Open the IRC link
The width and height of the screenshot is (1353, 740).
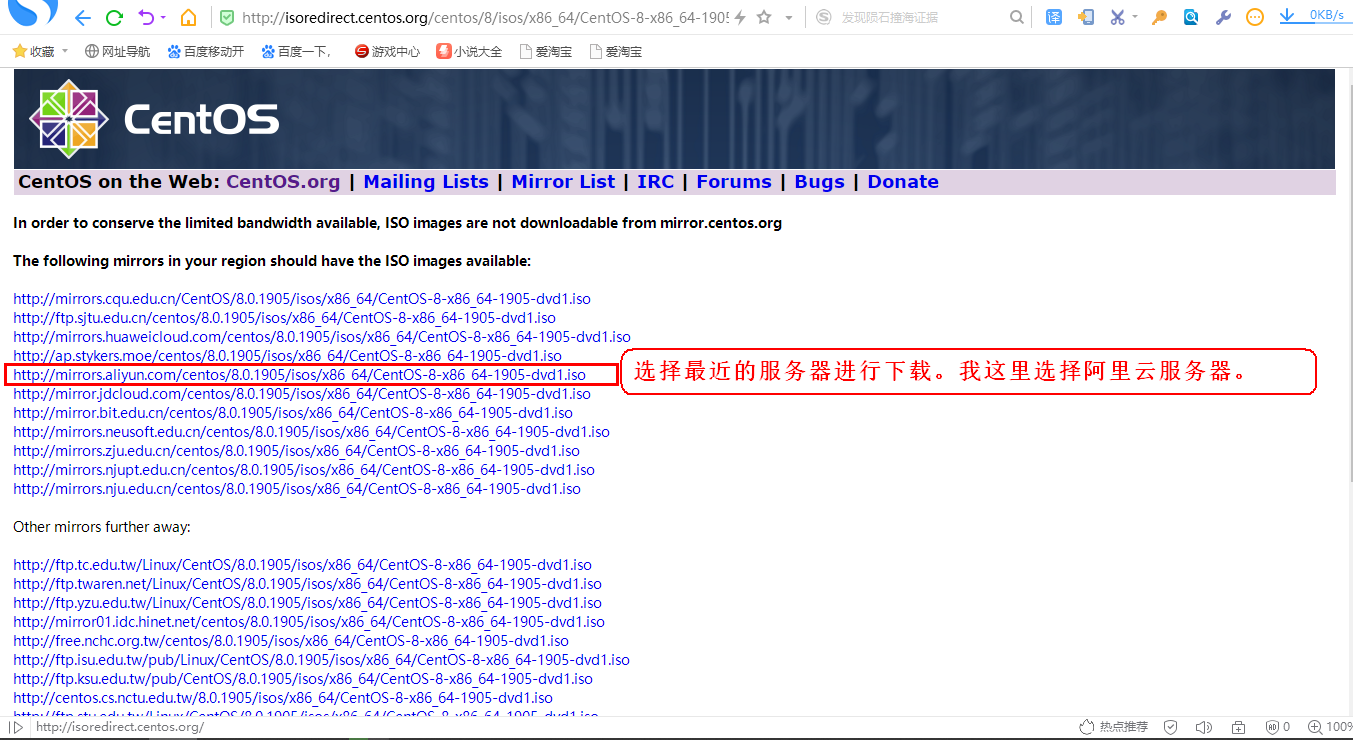[656, 182]
